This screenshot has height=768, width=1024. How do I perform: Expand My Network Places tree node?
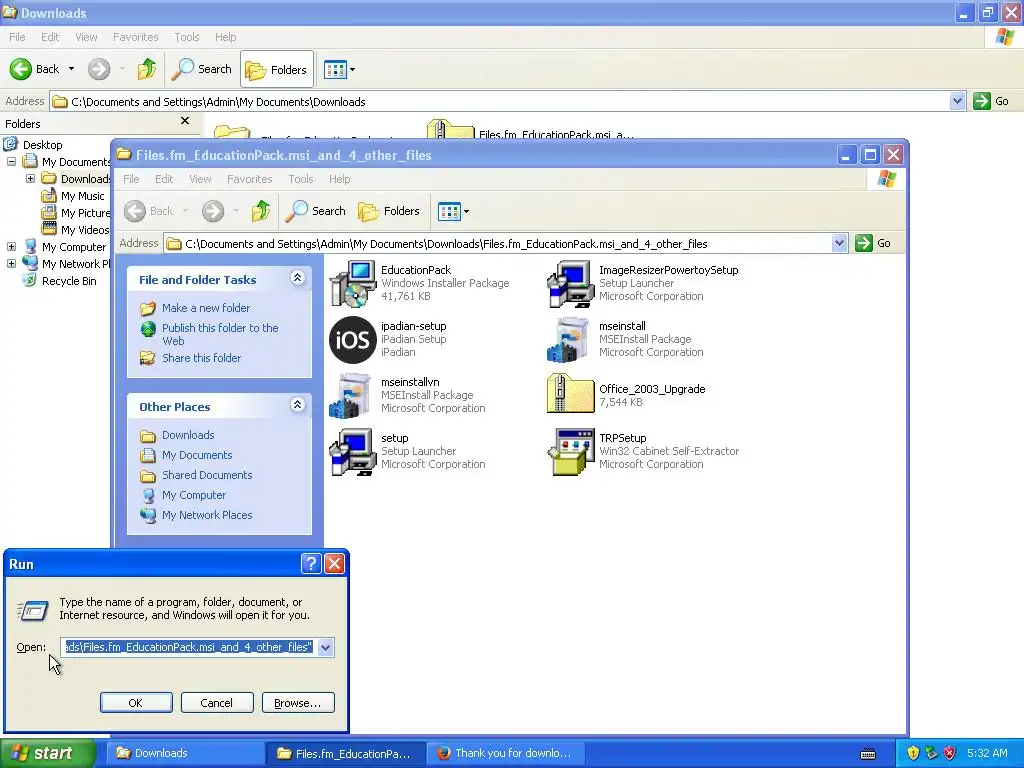click(x=11, y=263)
